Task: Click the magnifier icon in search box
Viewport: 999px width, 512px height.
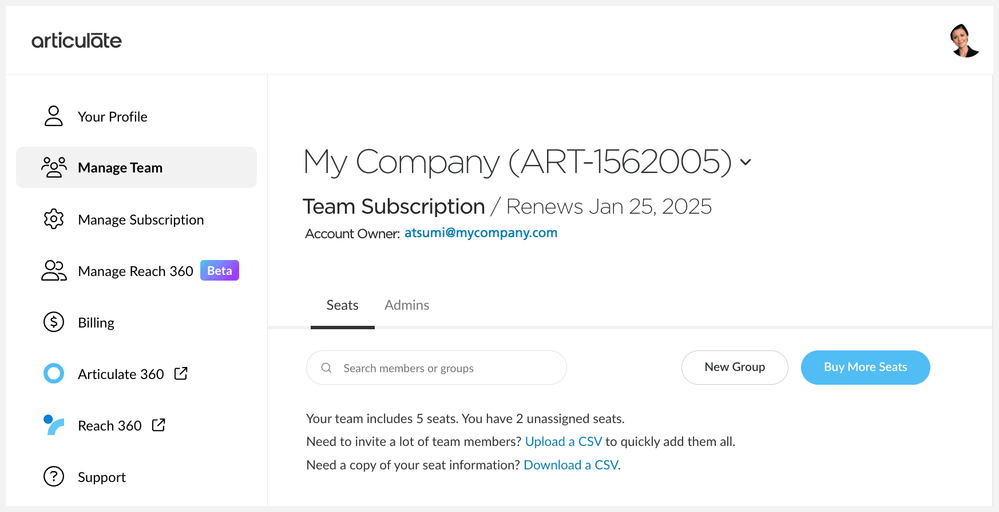Action: [326, 367]
